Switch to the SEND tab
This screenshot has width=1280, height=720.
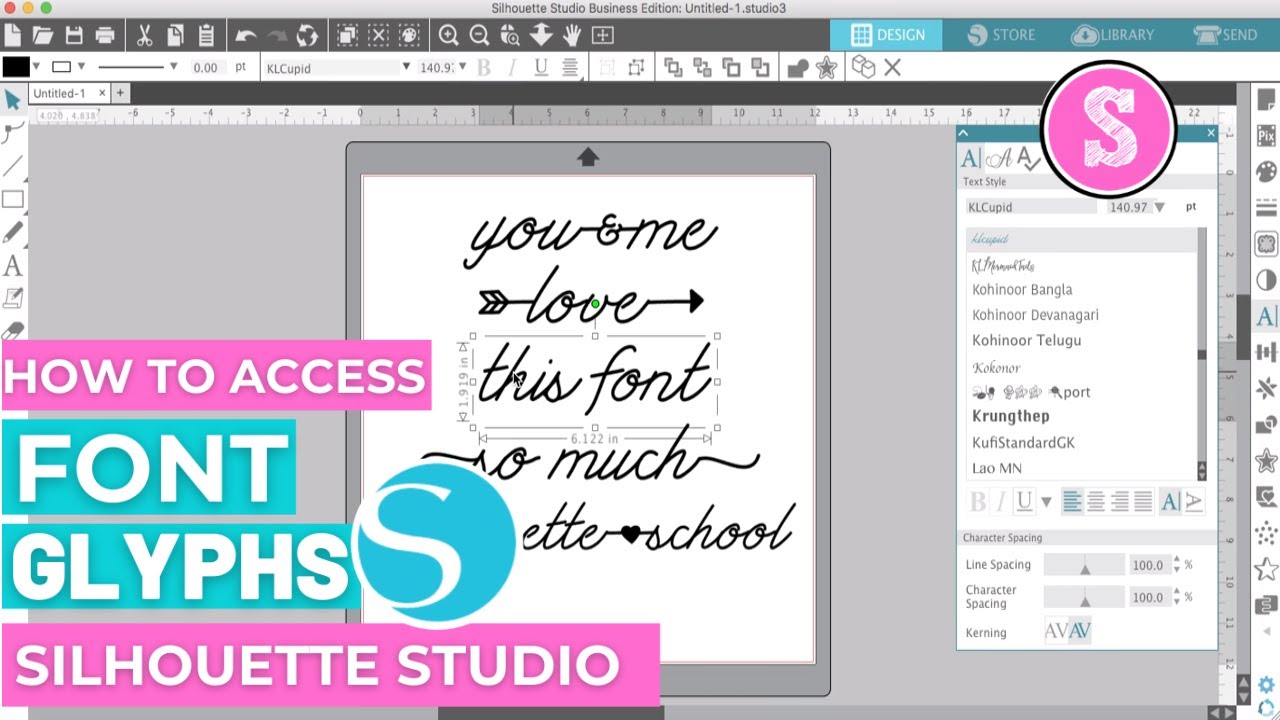(1224, 35)
